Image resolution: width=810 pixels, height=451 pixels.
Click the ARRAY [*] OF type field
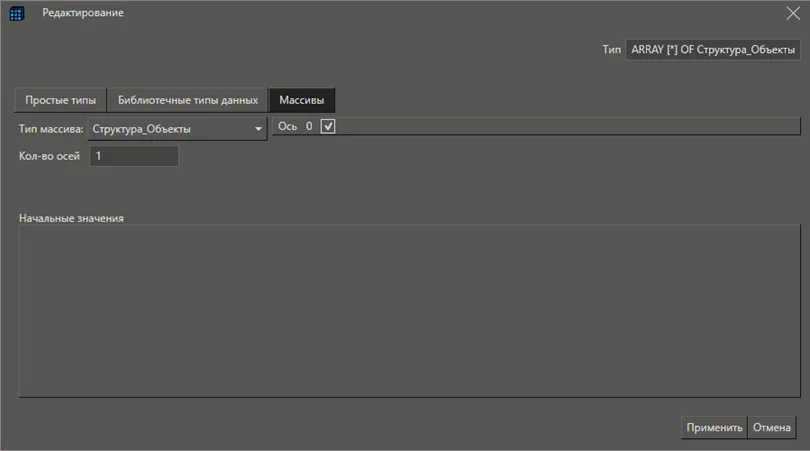pyautogui.click(x=713, y=49)
